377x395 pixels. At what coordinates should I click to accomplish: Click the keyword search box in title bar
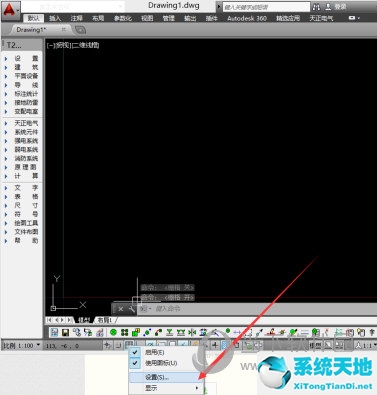(266, 7)
